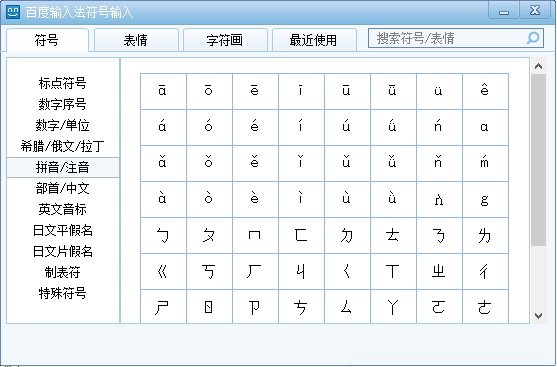Viewport: 557px width, 367px height.
Task: Pick the bopomofo ㄖ symbol
Action: pos(209,307)
